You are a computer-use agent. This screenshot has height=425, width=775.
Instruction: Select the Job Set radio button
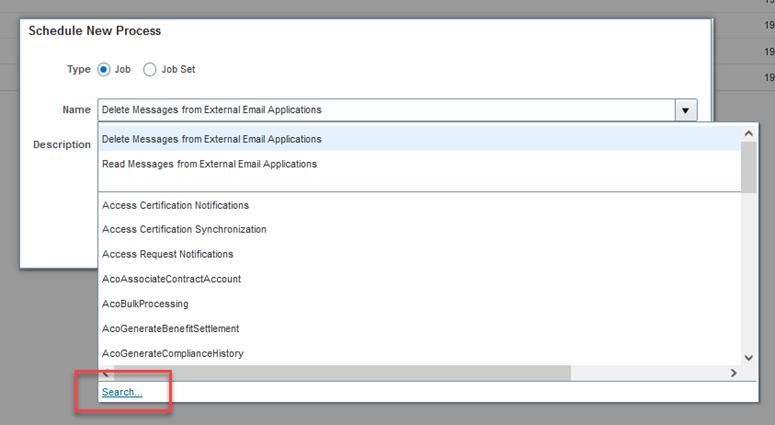coord(150,70)
